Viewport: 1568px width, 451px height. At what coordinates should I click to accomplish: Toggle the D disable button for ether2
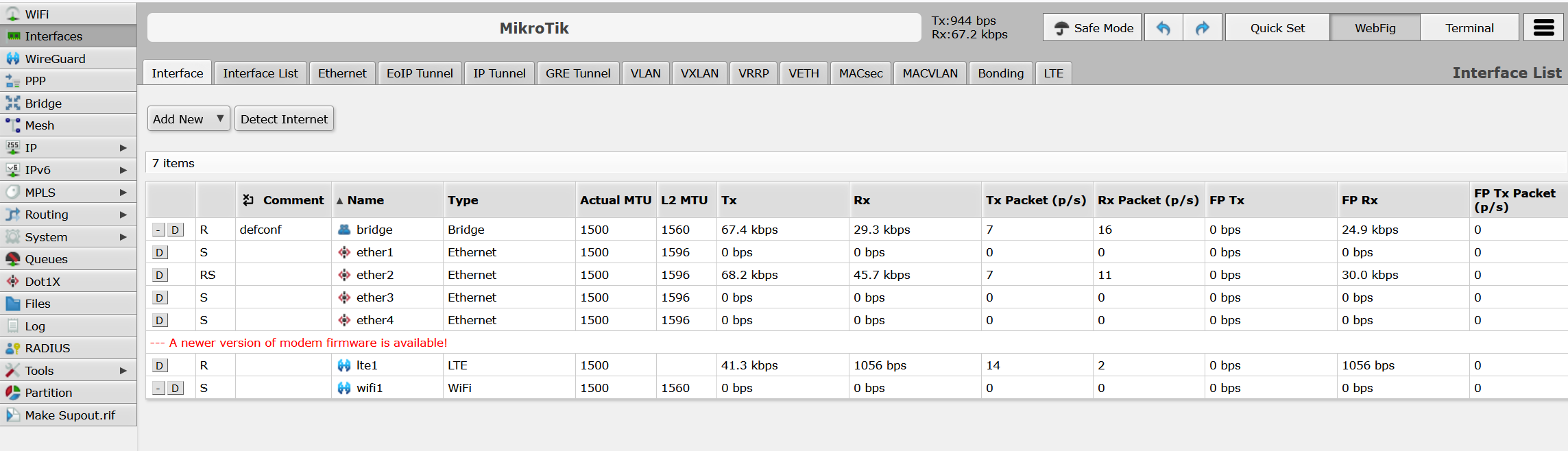[159, 276]
